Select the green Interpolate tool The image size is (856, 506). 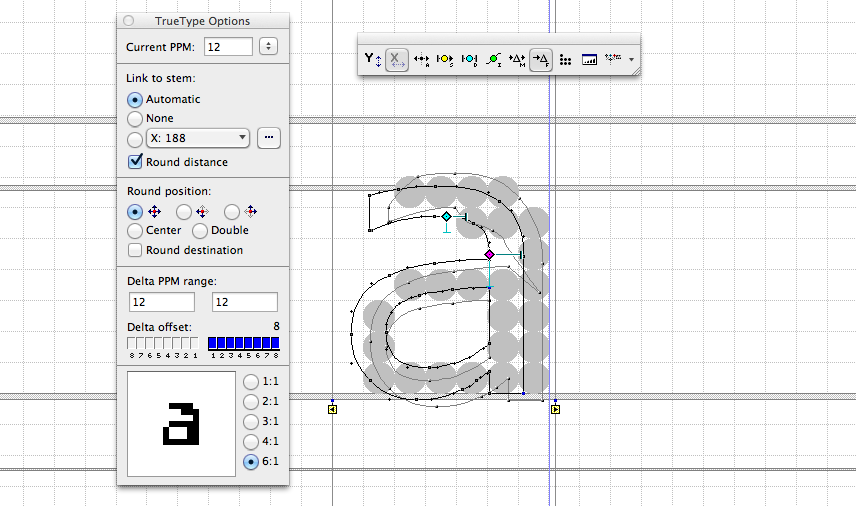tap(493, 60)
